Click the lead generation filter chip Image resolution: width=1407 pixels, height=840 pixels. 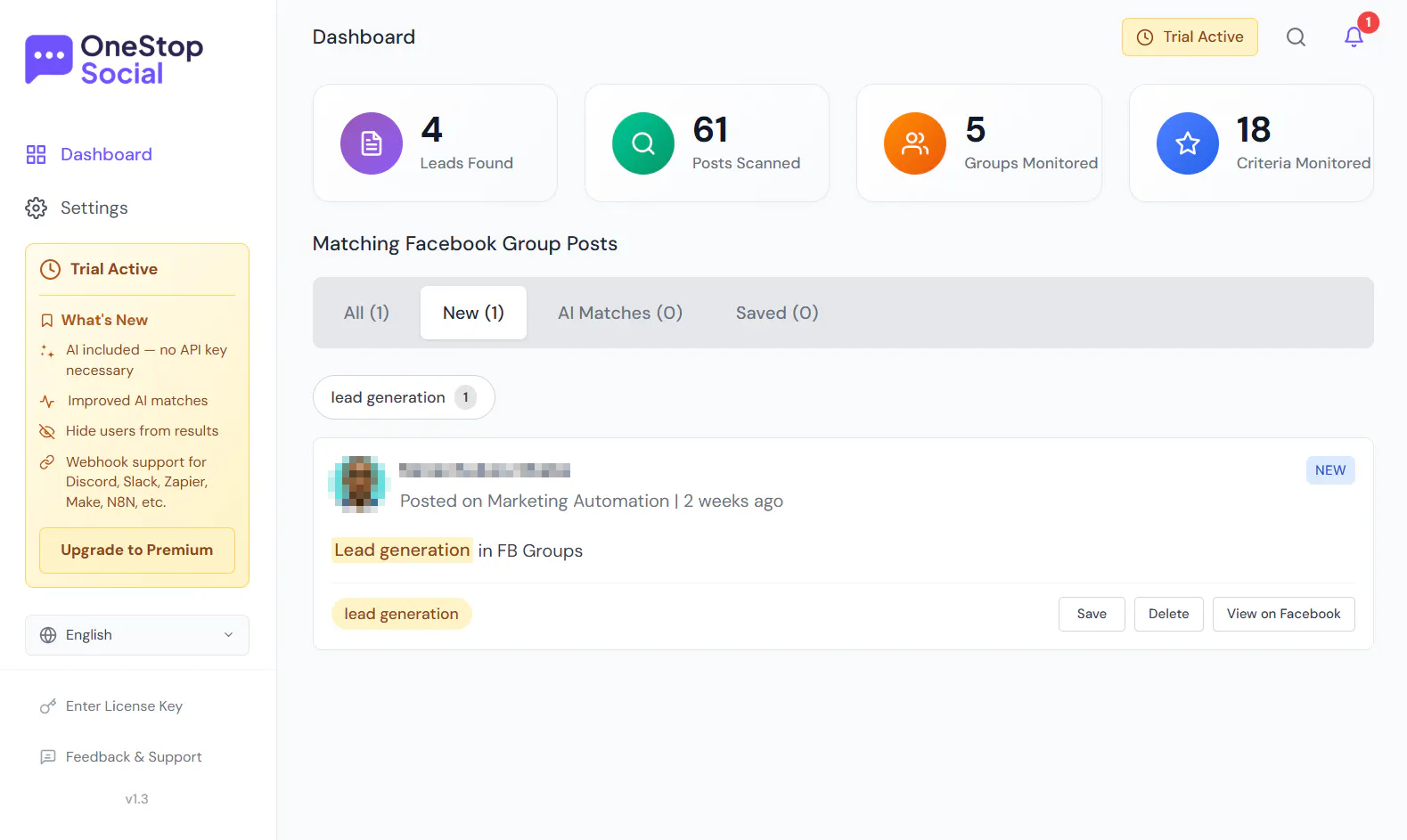click(x=404, y=397)
